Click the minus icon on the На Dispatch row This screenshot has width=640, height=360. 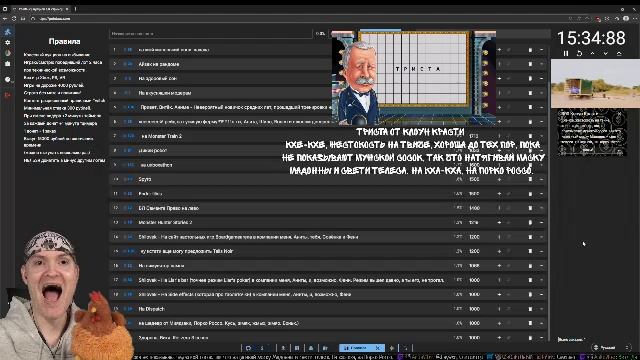pos(542,309)
